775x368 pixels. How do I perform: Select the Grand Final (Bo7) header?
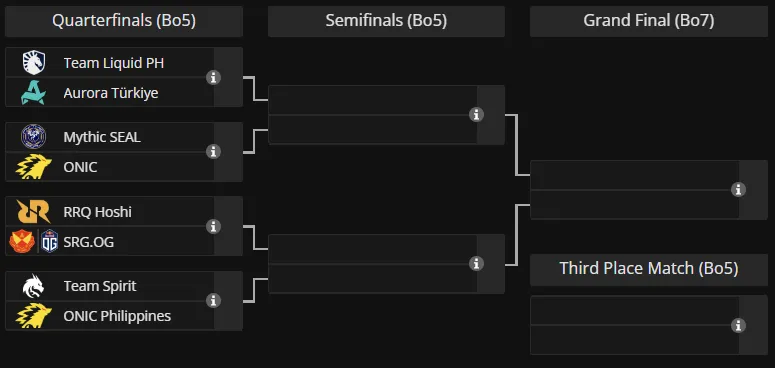[x=648, y=21]
